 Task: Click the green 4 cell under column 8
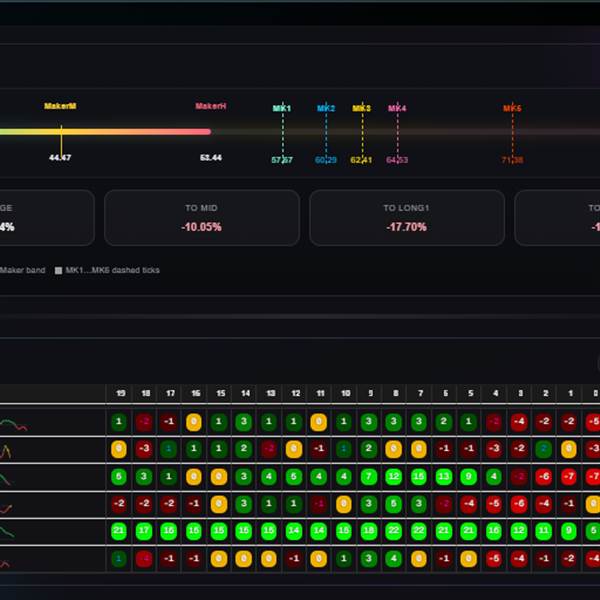click(x=394, y=559)
